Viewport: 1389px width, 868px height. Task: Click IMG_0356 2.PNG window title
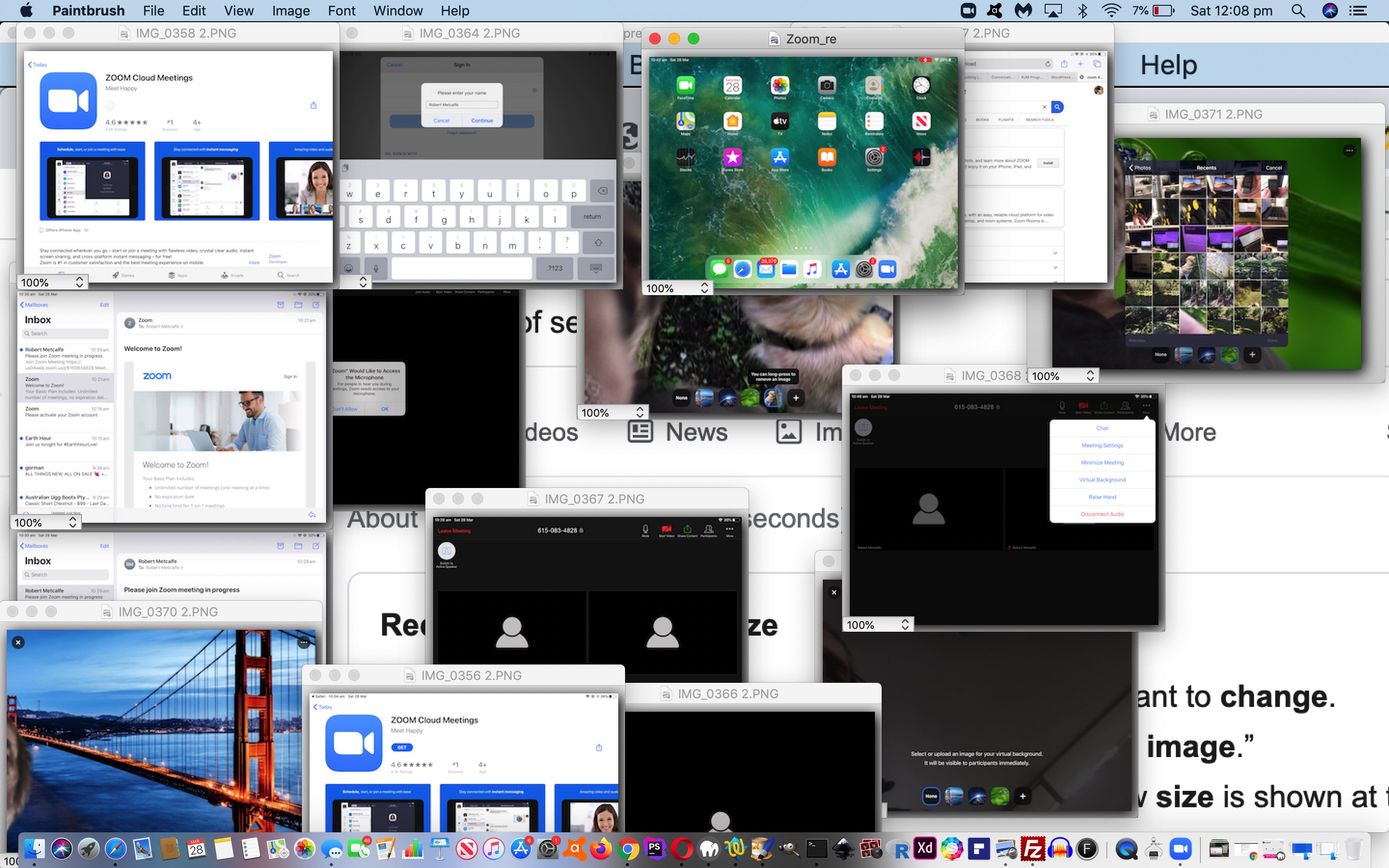pos(471,675)
